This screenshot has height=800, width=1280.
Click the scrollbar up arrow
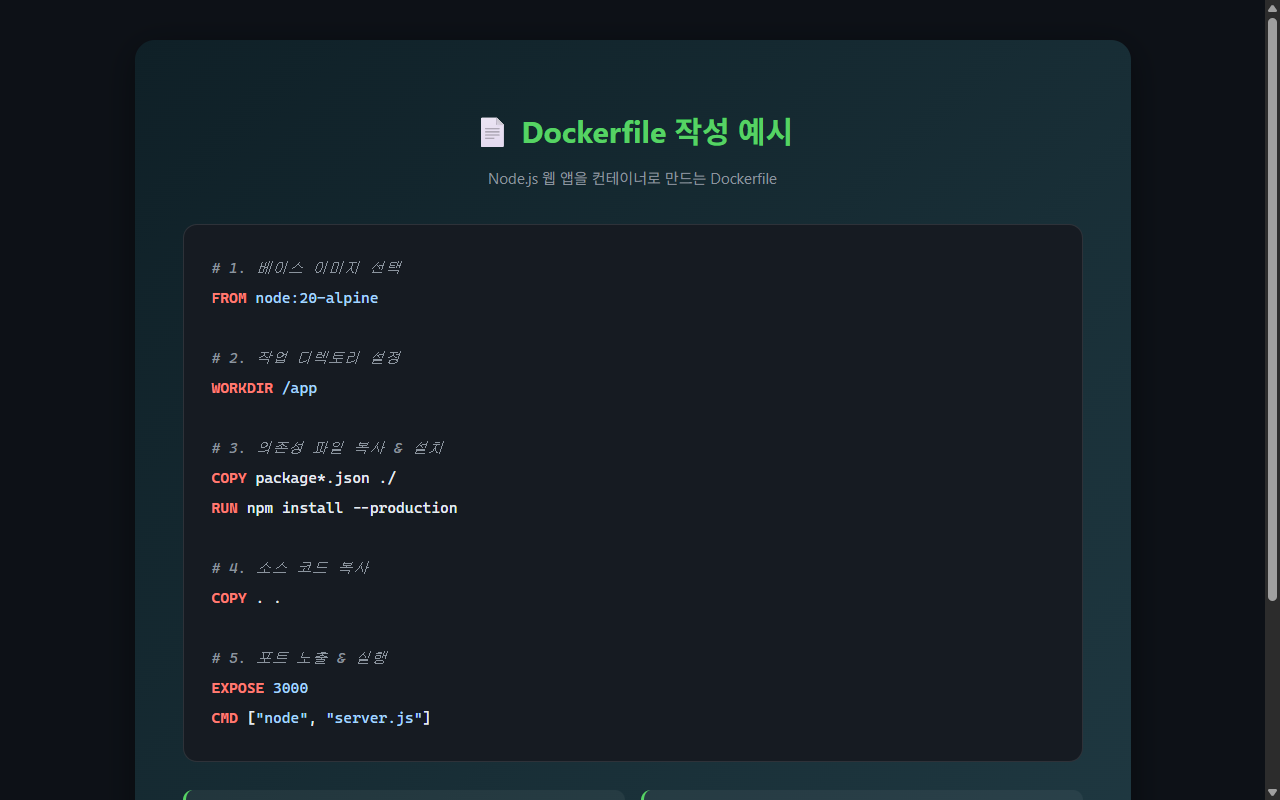tap(1272, 6)
